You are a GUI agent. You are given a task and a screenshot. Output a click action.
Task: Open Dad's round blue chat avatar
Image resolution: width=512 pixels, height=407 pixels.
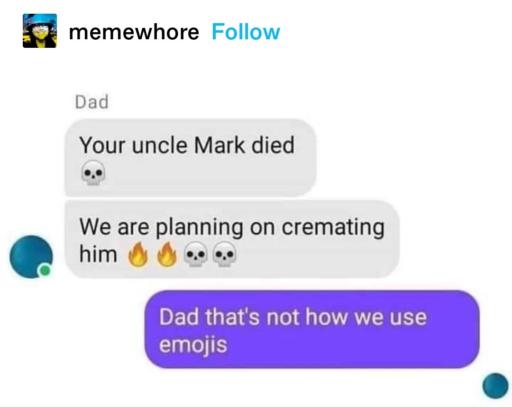[x=31, y=257]
